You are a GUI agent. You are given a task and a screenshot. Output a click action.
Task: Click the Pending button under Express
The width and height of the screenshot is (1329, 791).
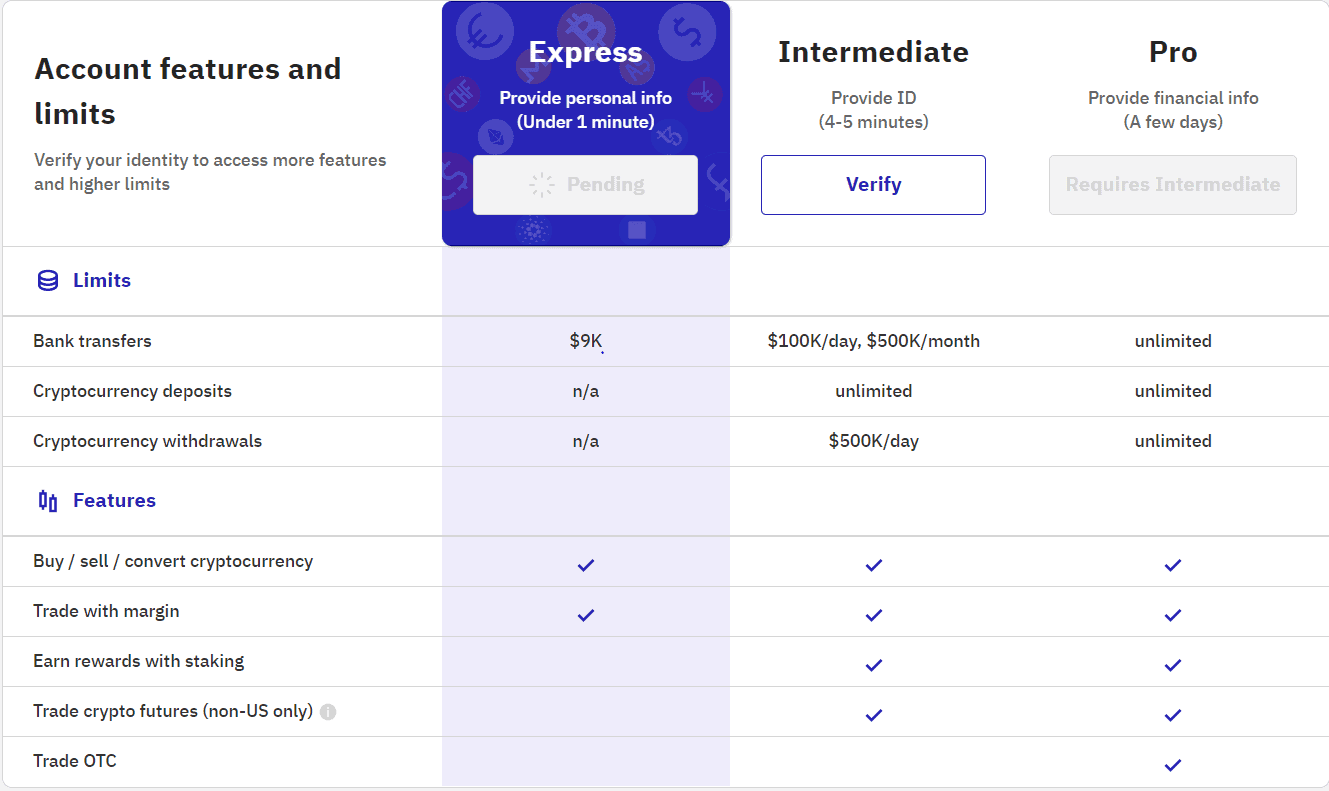tap(585, 185)
